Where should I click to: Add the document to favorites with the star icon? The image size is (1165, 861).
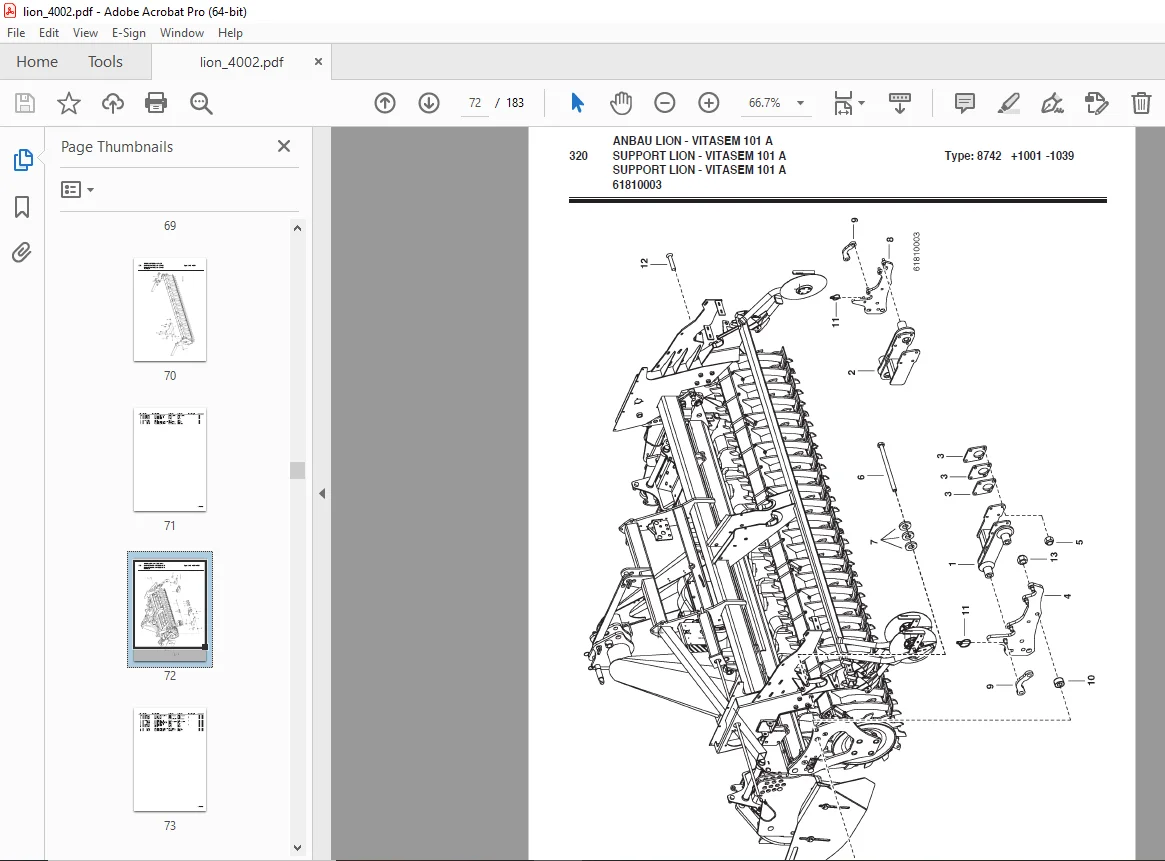click(x=68, y=103)
